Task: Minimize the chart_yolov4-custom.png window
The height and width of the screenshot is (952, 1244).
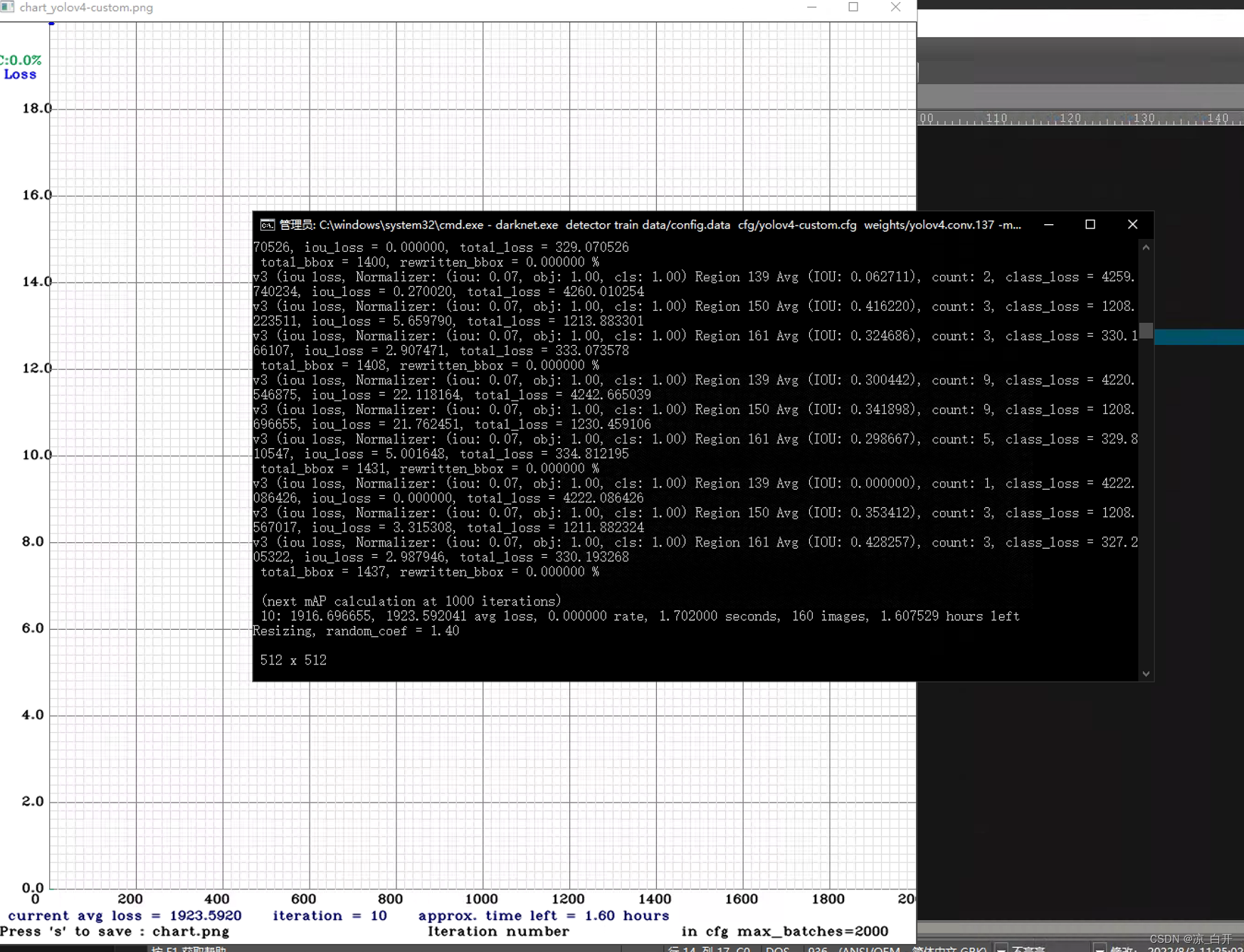Action: (812, 7)
